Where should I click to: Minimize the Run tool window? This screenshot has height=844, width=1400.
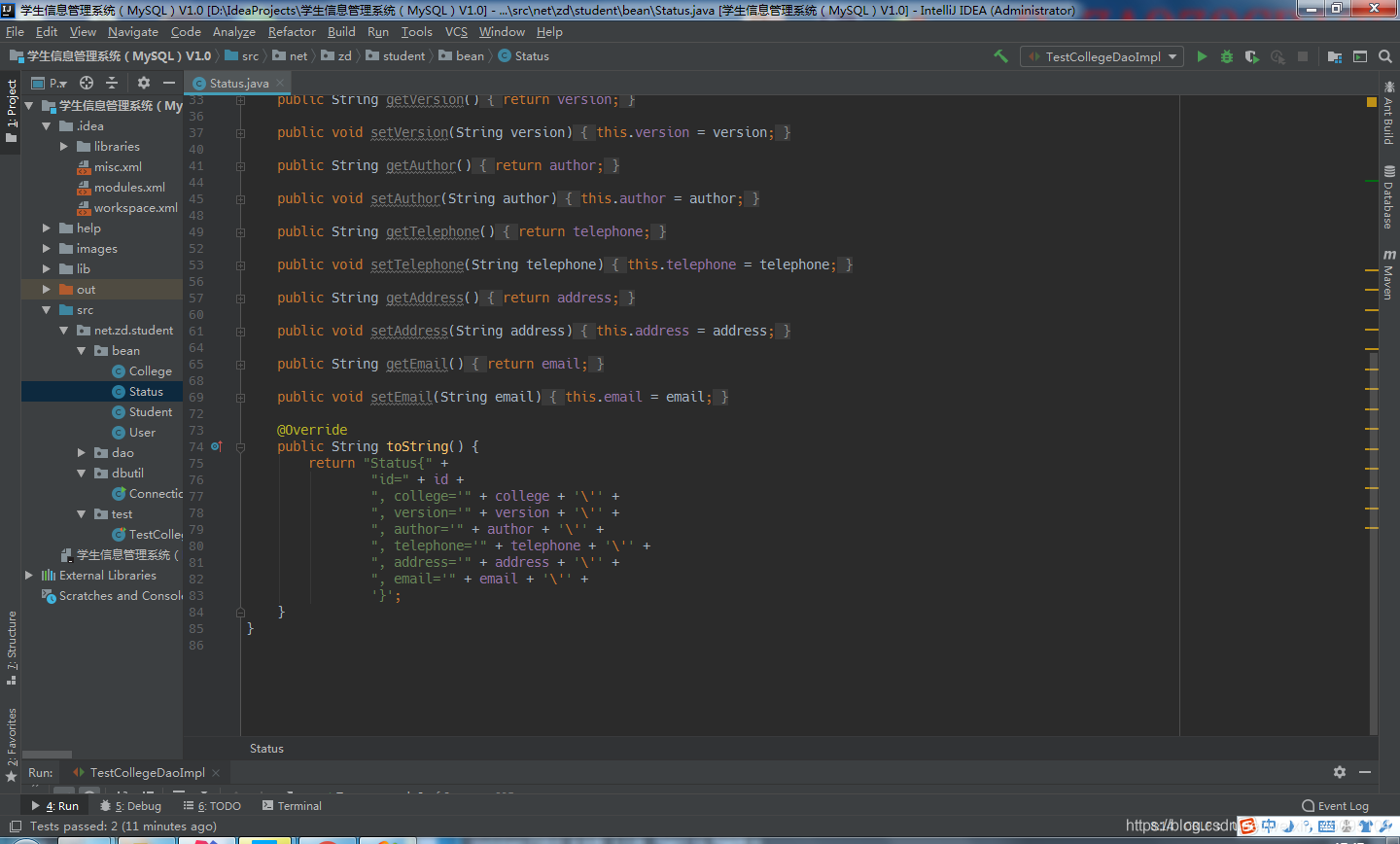1365,772
